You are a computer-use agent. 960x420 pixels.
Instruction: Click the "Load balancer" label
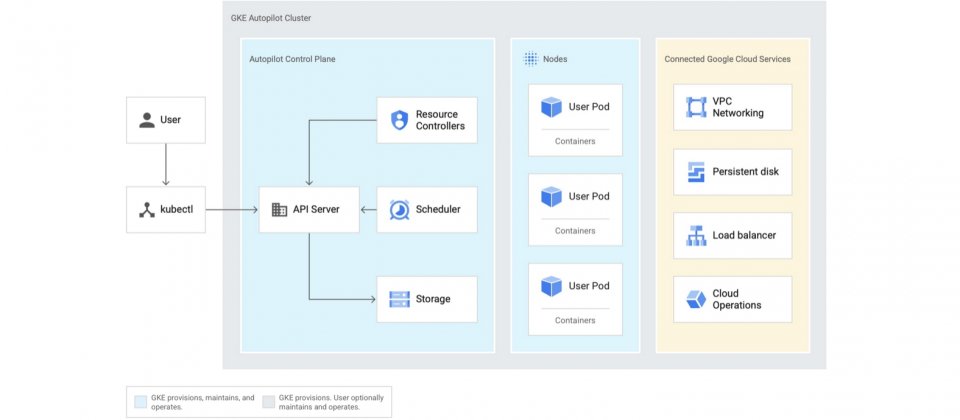(744, 236)
